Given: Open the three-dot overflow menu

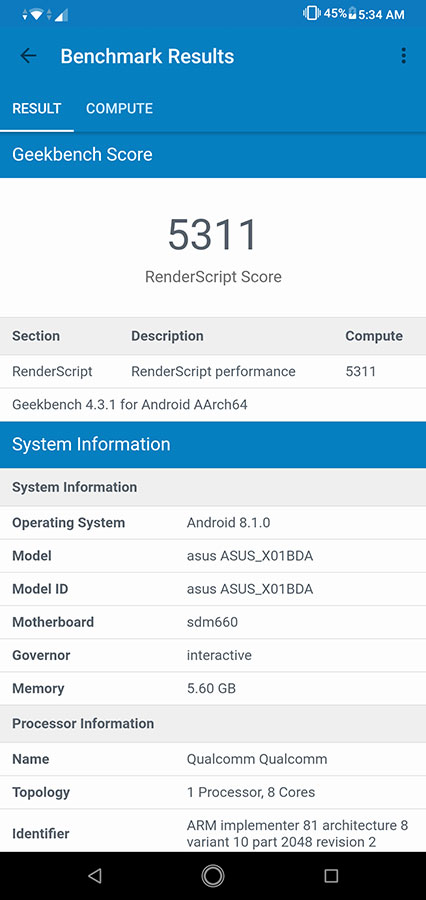Looking at the screenshot, I should (x=404, y=56).
